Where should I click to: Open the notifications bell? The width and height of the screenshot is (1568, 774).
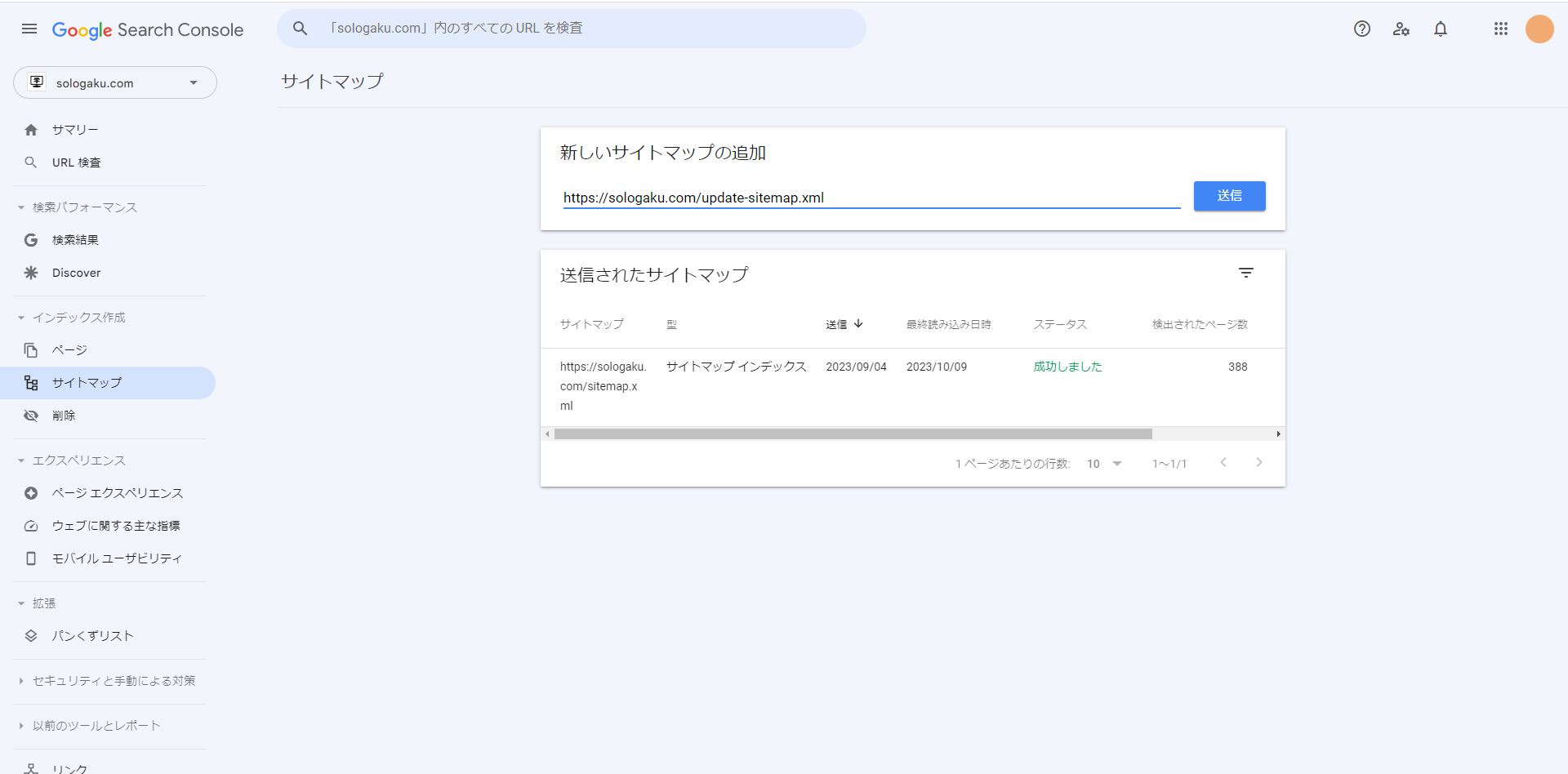(x=1441, y=29)
